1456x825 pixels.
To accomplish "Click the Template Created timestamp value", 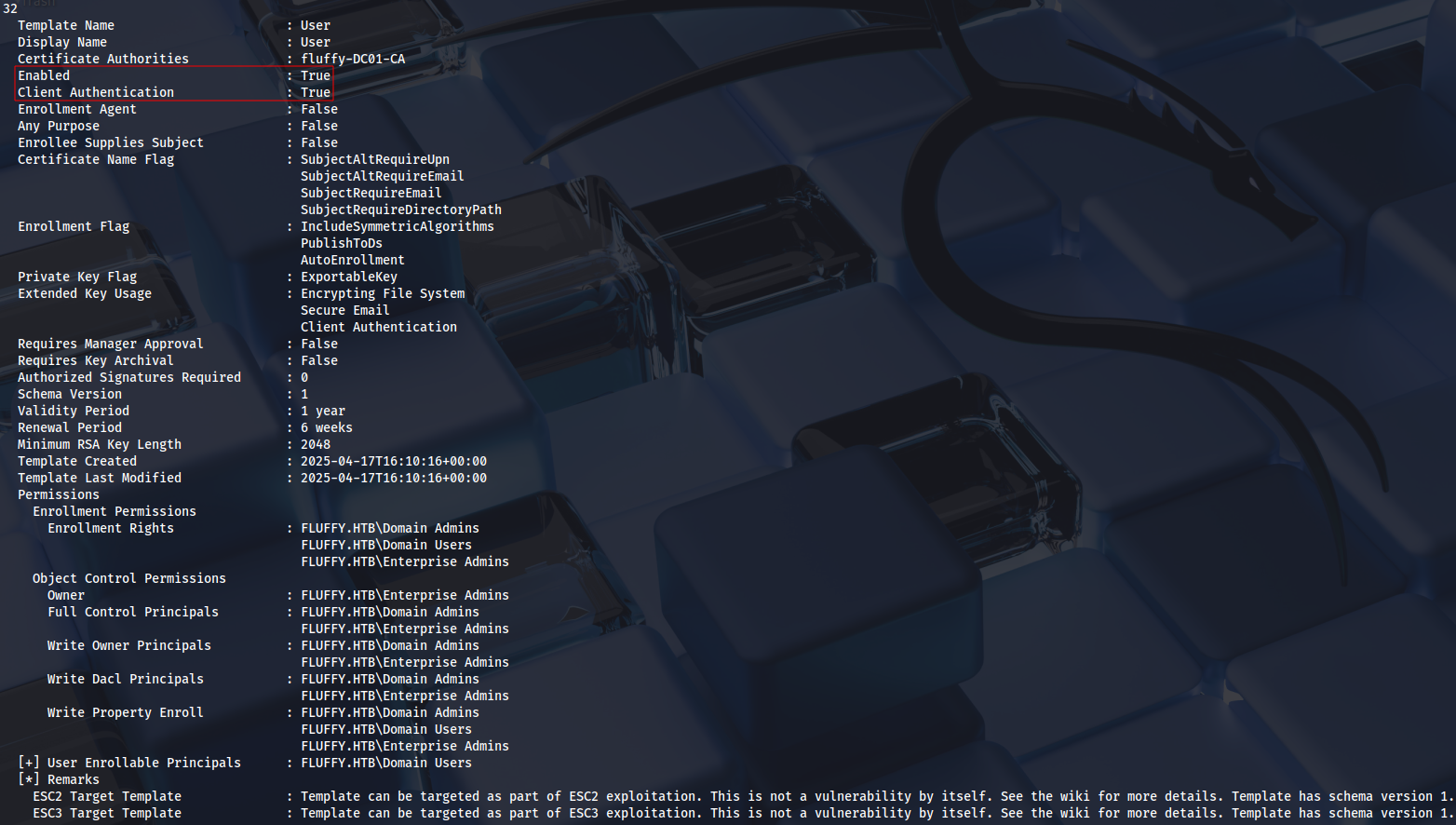I will (x=393, y=461).
